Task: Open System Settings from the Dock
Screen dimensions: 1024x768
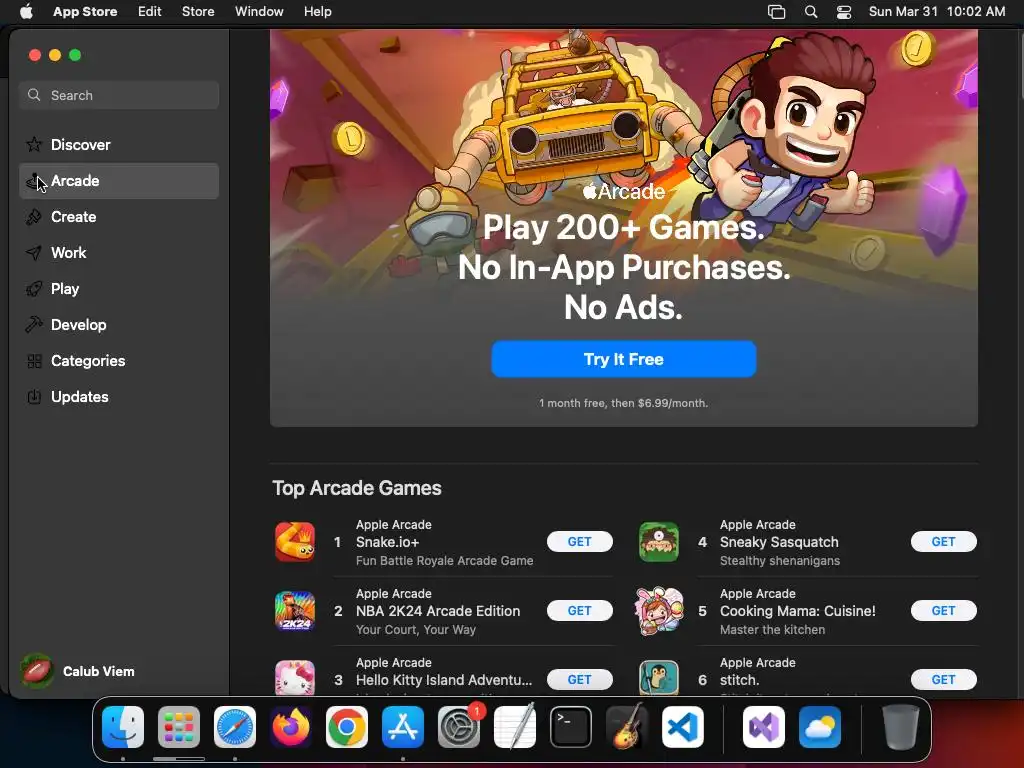Action: click(x=458, y=727)
